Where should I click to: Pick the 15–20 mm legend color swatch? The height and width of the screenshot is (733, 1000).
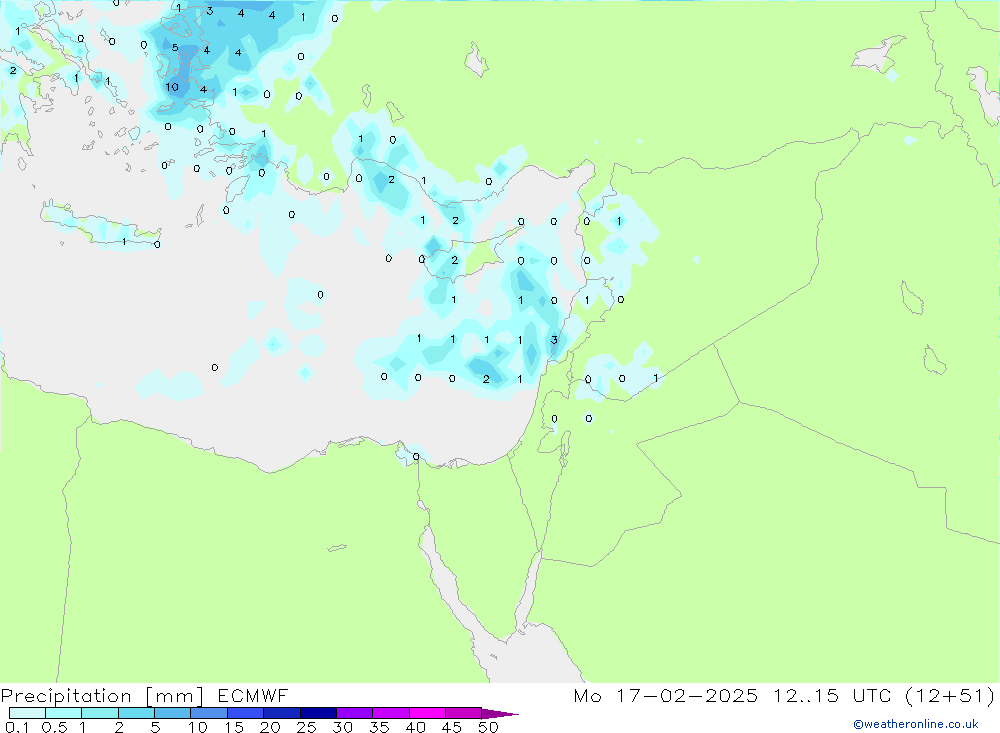pos(246,713)
